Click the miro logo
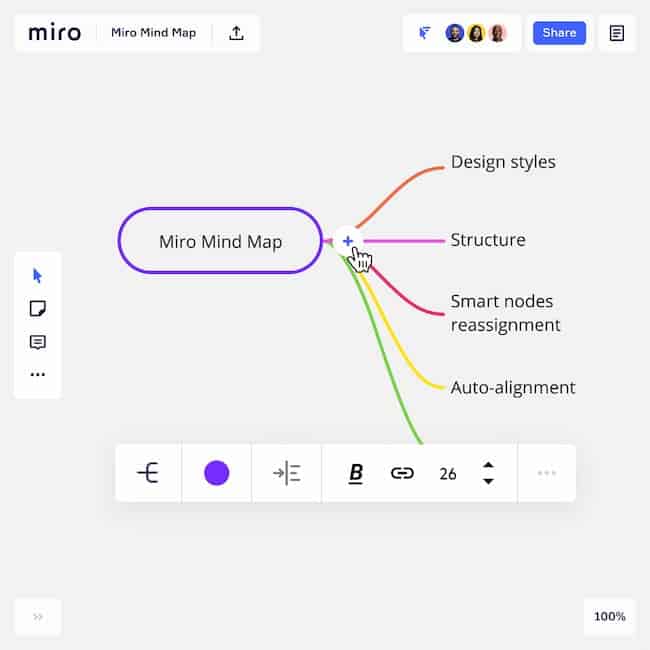650x650 pixels. (x=54, y=33)
